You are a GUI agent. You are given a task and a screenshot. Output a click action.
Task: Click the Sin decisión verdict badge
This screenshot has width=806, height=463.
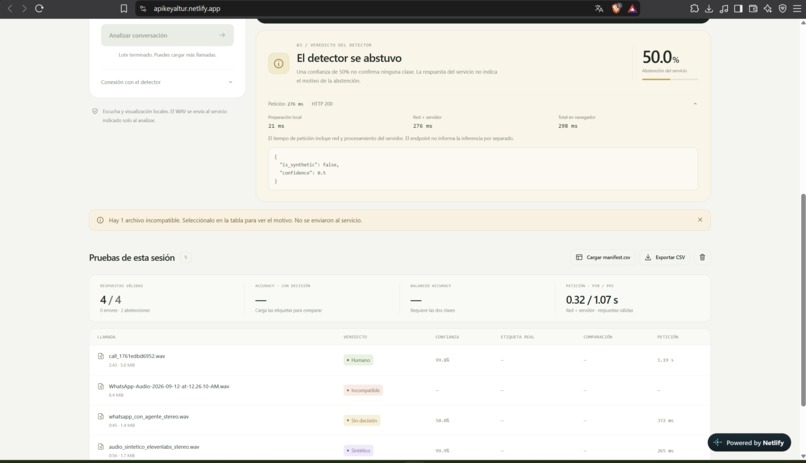click(x=362, y=420)
